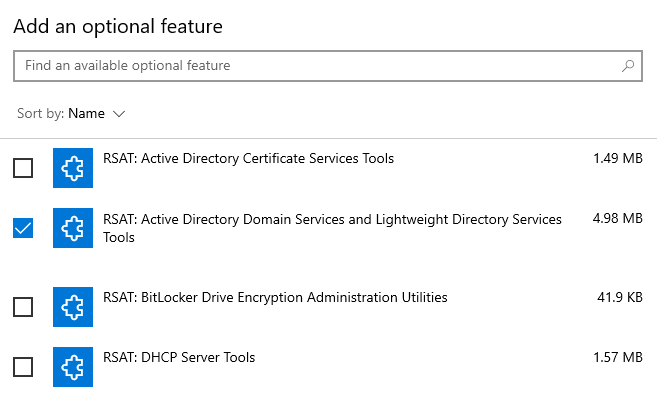Click the Domain Services Tools puzzle icon
Image resolution: width=657 pixels, height=397 pixels.
[x=73, y=228]
